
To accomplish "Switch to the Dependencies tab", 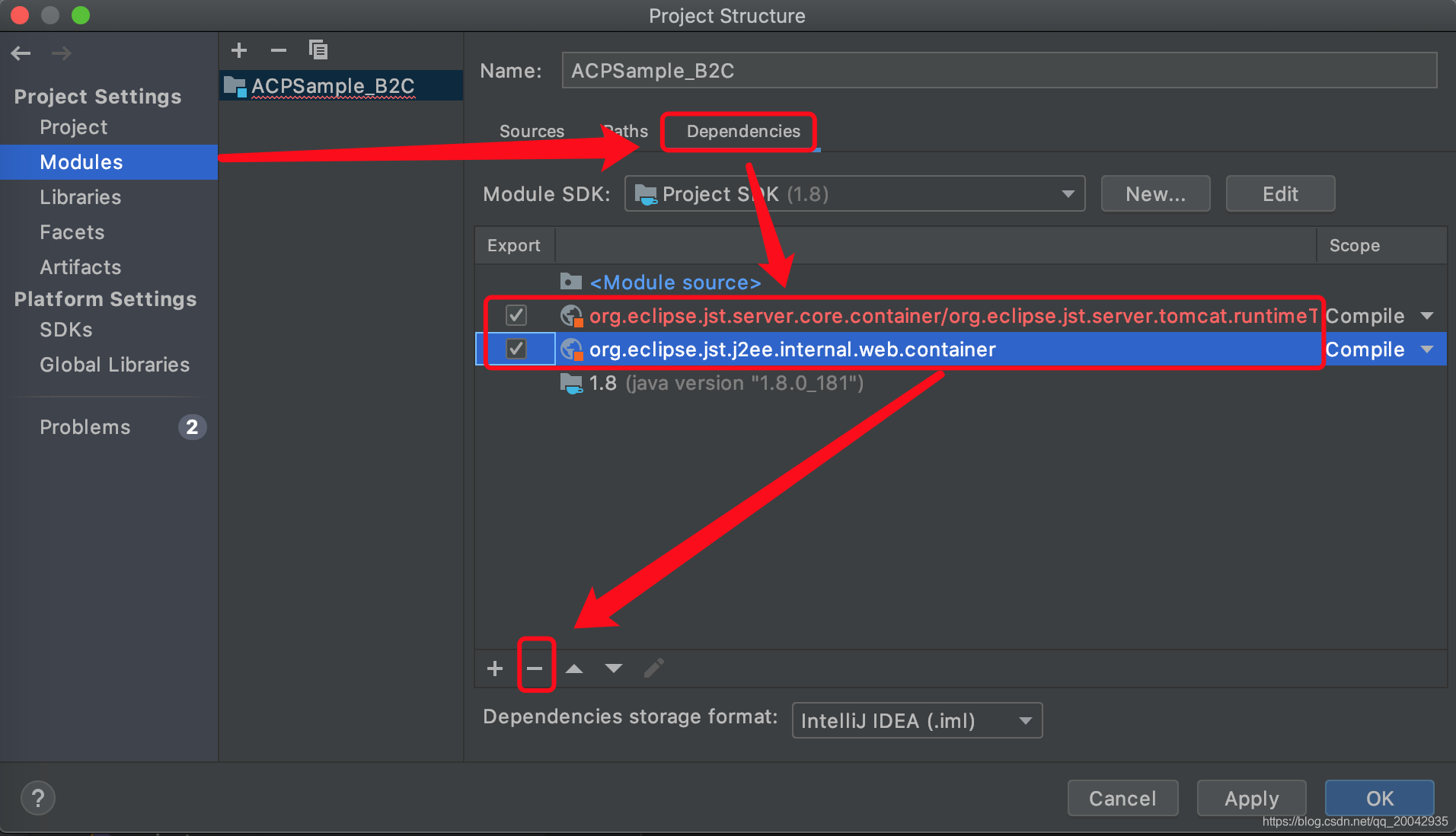I will tap(743, 131).
